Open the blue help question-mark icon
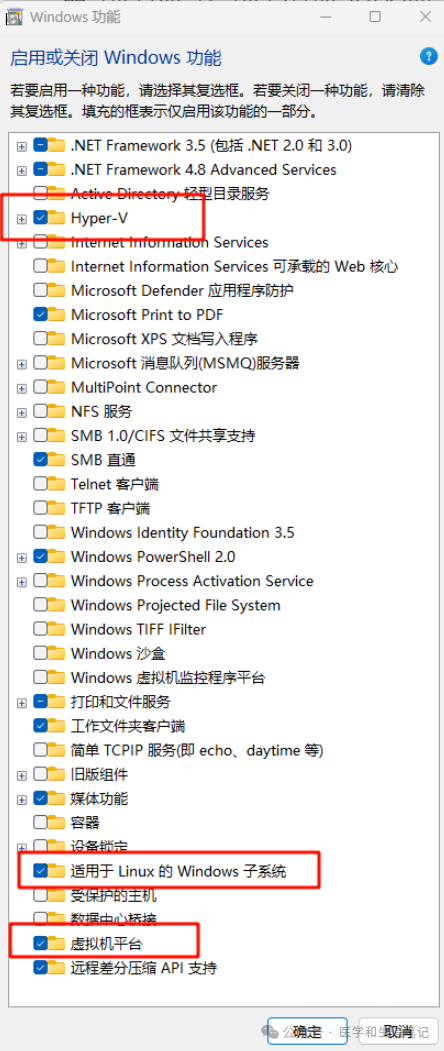Image resolution: width=444 pixels, height=1051 pixels. tap(428, 56)
